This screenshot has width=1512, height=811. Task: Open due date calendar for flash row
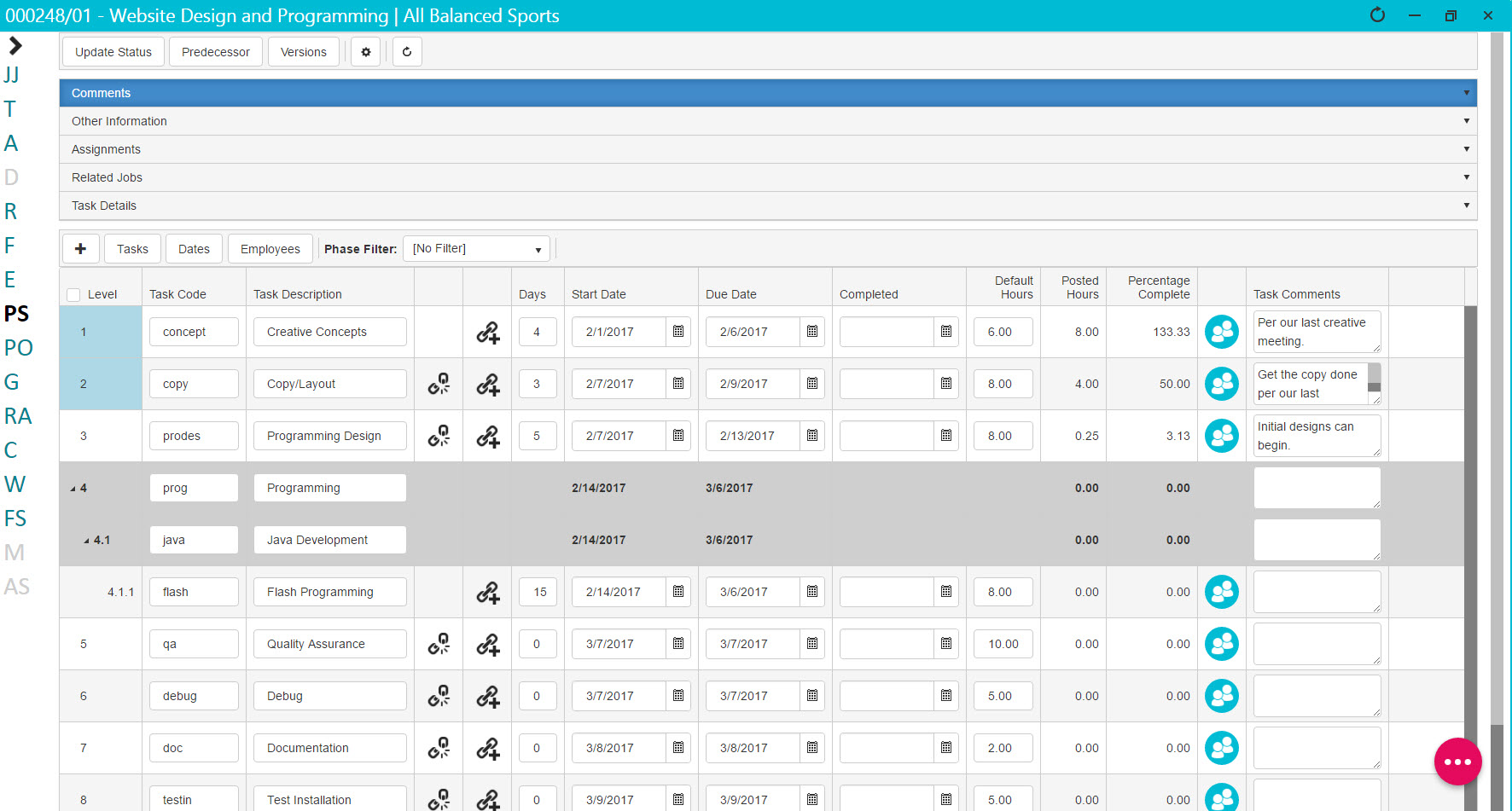(x=812, y=592)
